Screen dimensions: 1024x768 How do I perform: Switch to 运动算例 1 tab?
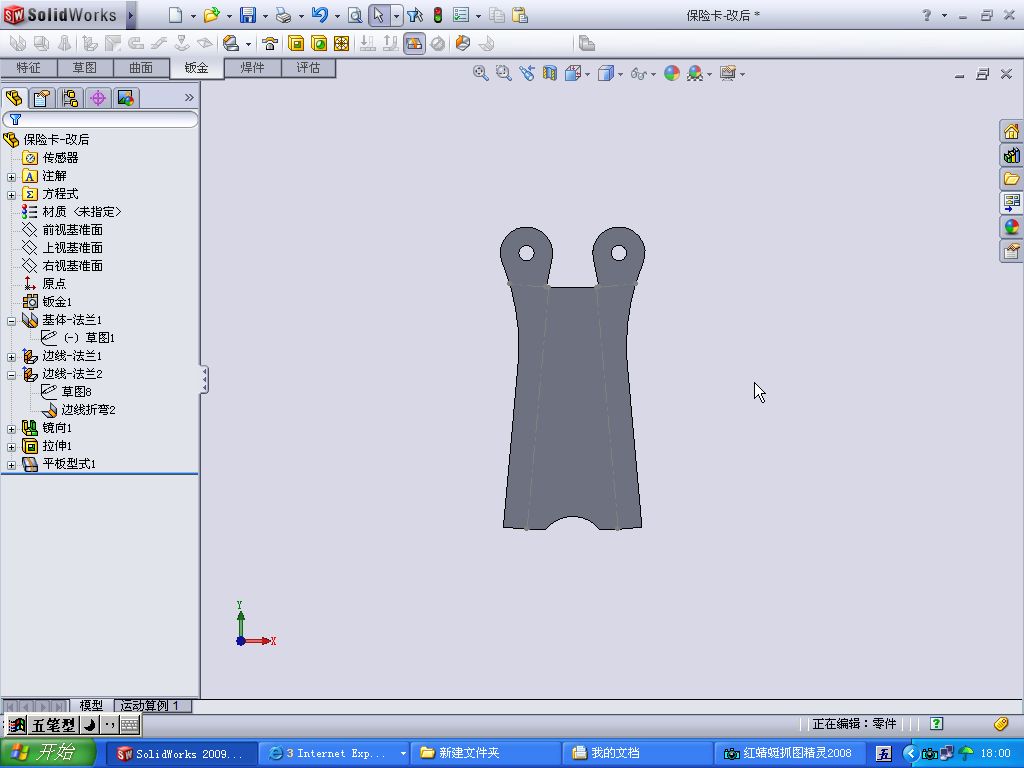(150, 705)
